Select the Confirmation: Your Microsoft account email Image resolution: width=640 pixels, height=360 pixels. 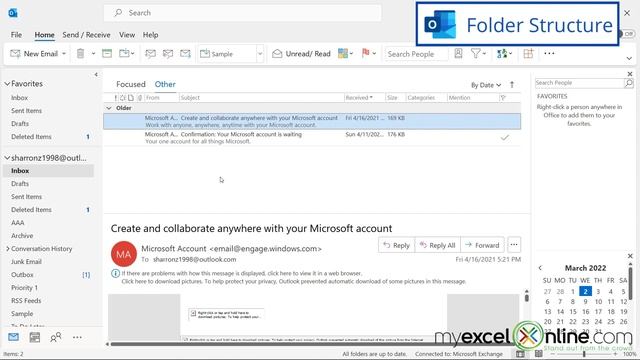[x=312, y=138]
